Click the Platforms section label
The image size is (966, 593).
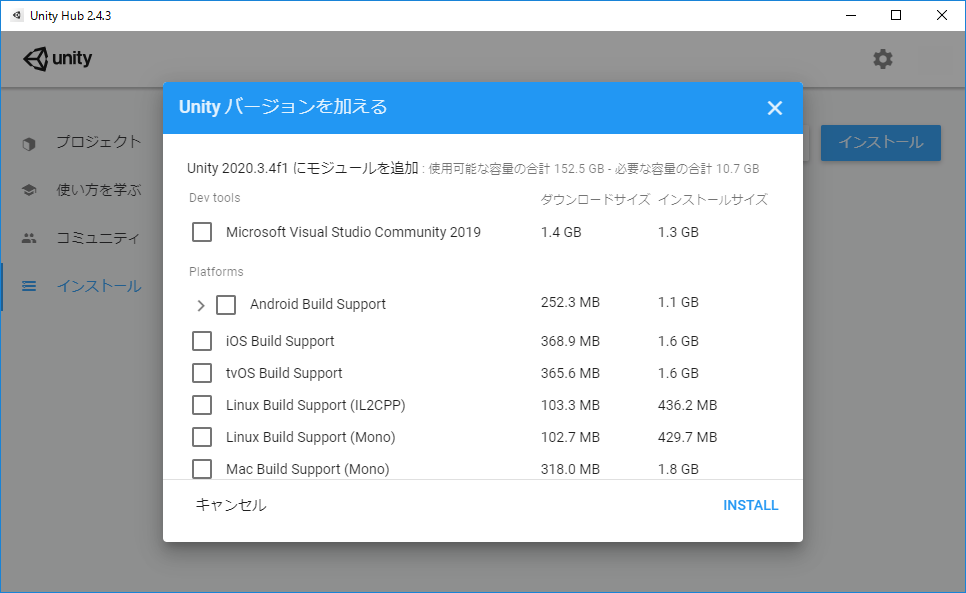(216, 272)
